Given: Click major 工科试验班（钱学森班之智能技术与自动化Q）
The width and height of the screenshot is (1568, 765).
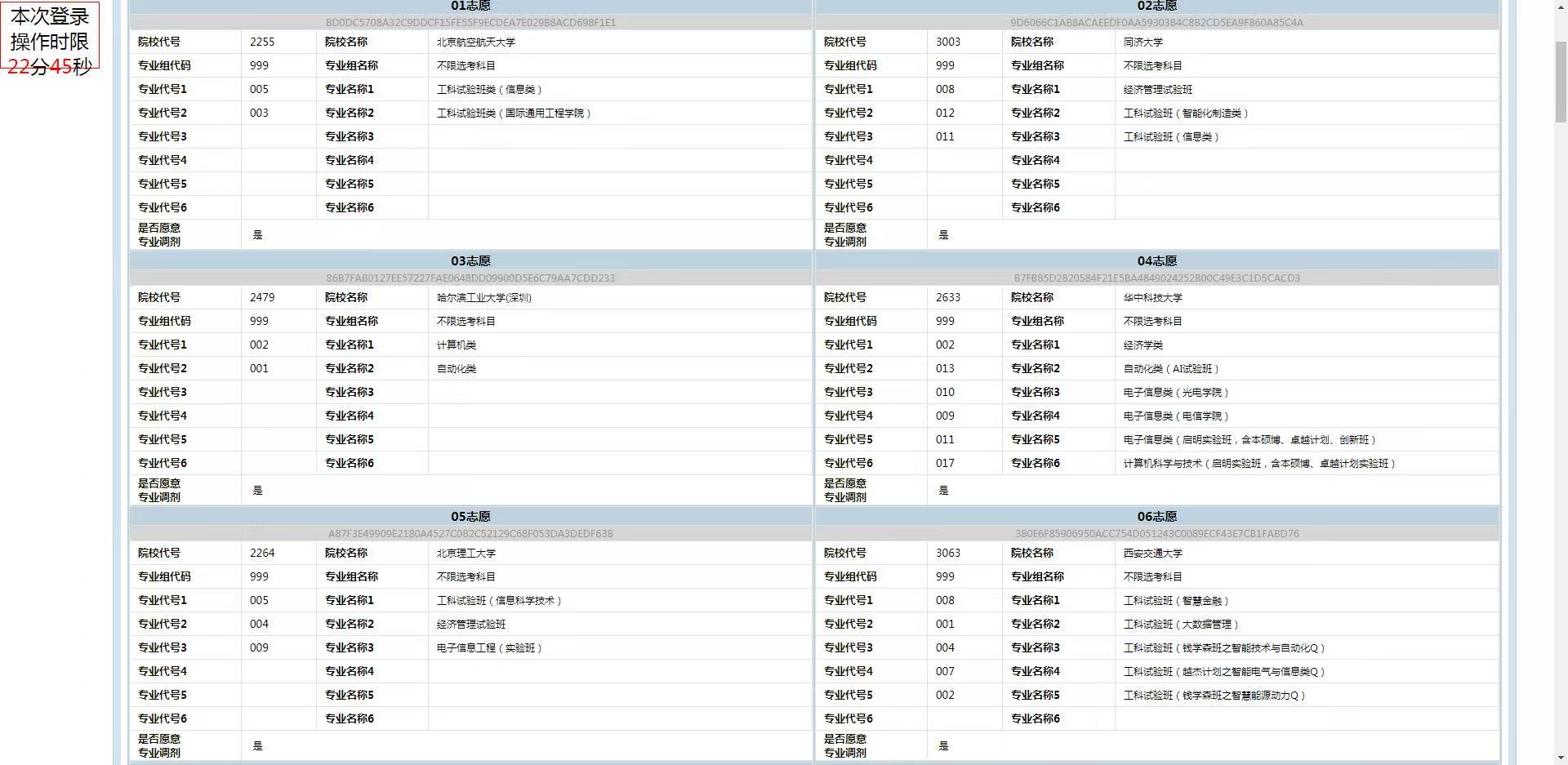Looking at the screenshot, I should click(1224, 647).
